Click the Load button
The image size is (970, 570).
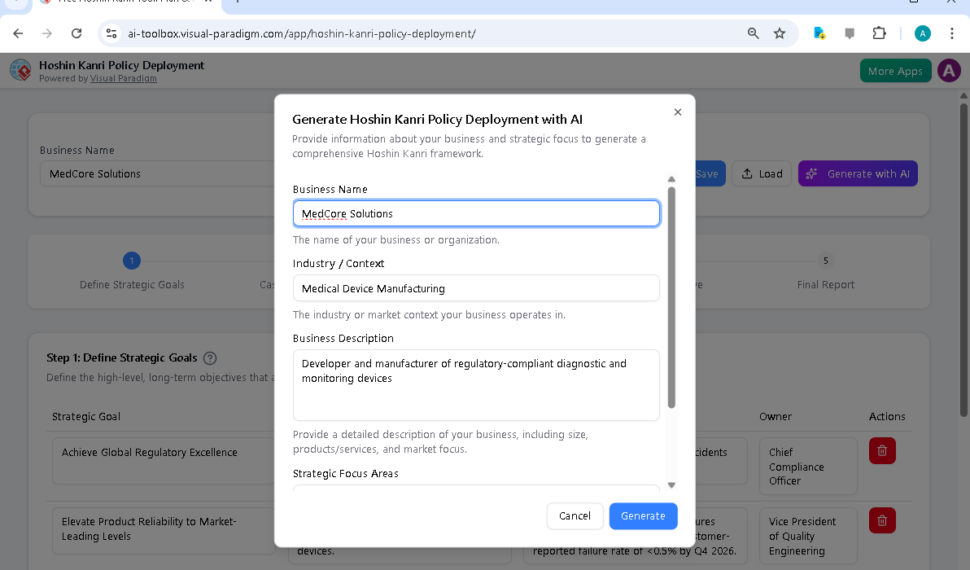coord(761,174)
